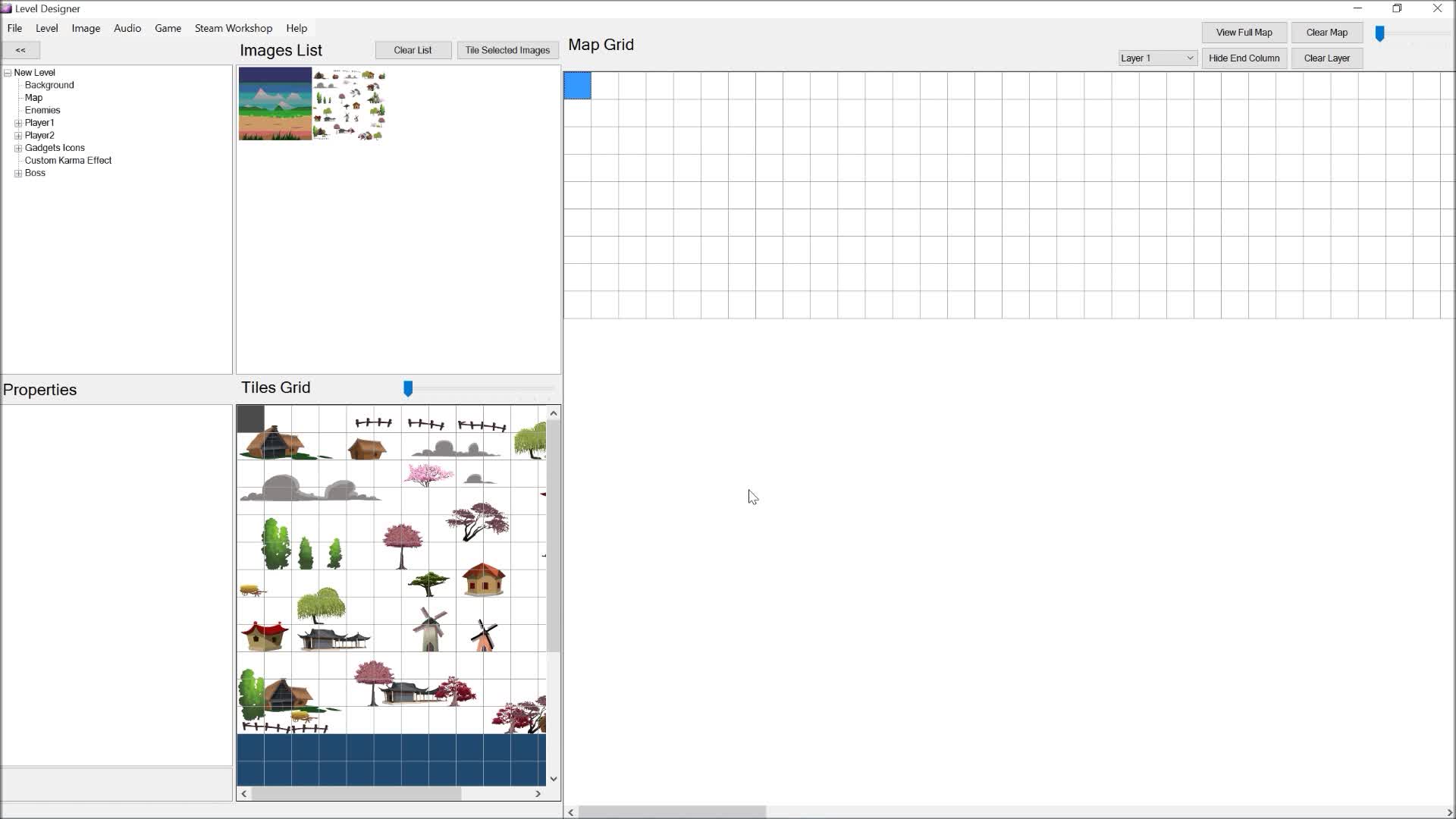Collapse the New Level tree node
The image size is (1456, 819).
point(8,73)
